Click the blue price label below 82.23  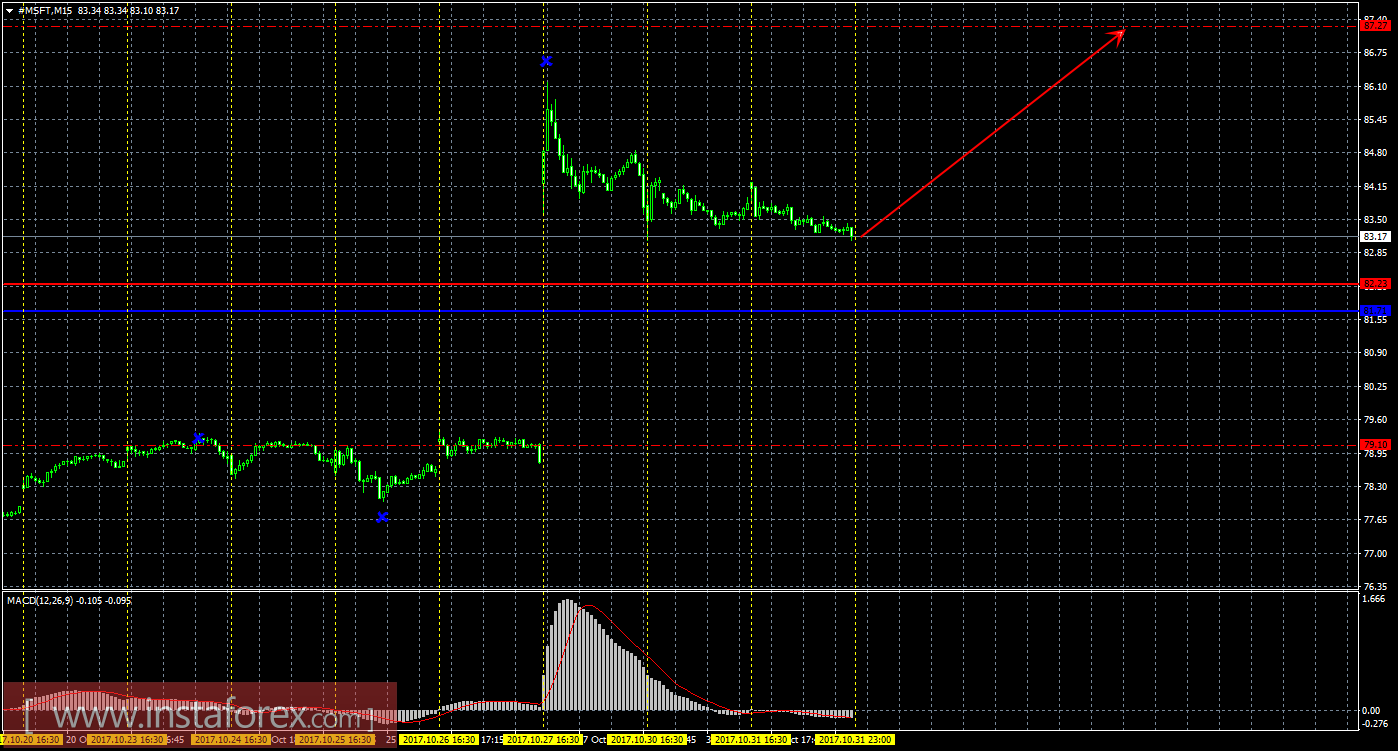point(1375,311)
